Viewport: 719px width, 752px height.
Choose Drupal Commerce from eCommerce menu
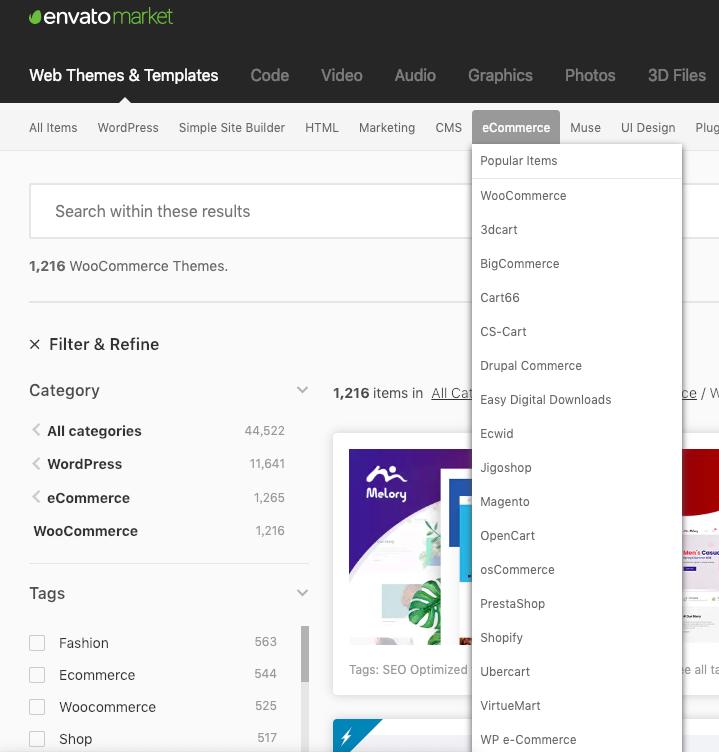tap(577, 366)
